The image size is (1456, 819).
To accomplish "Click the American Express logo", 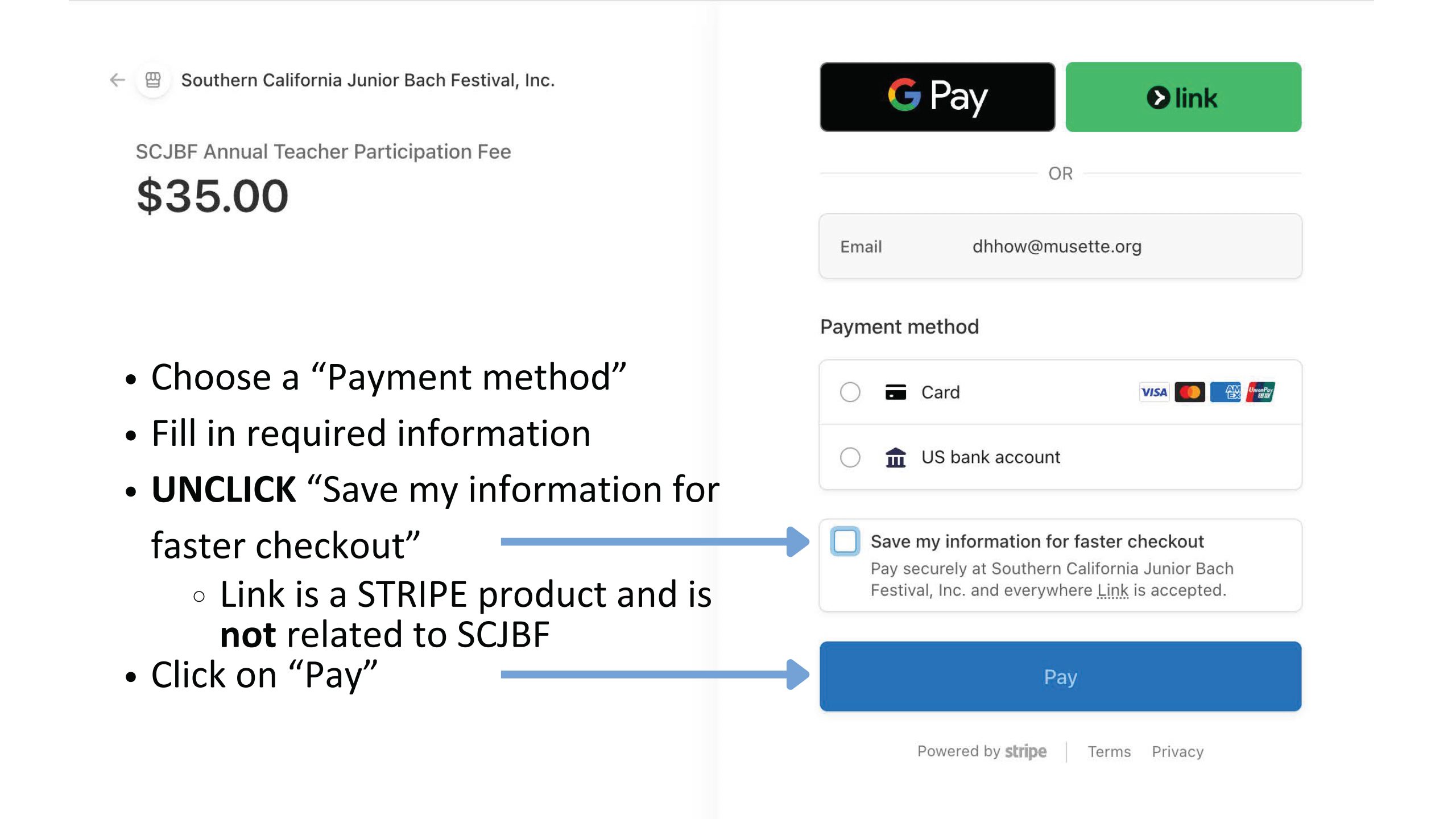I will [1225, 392].
